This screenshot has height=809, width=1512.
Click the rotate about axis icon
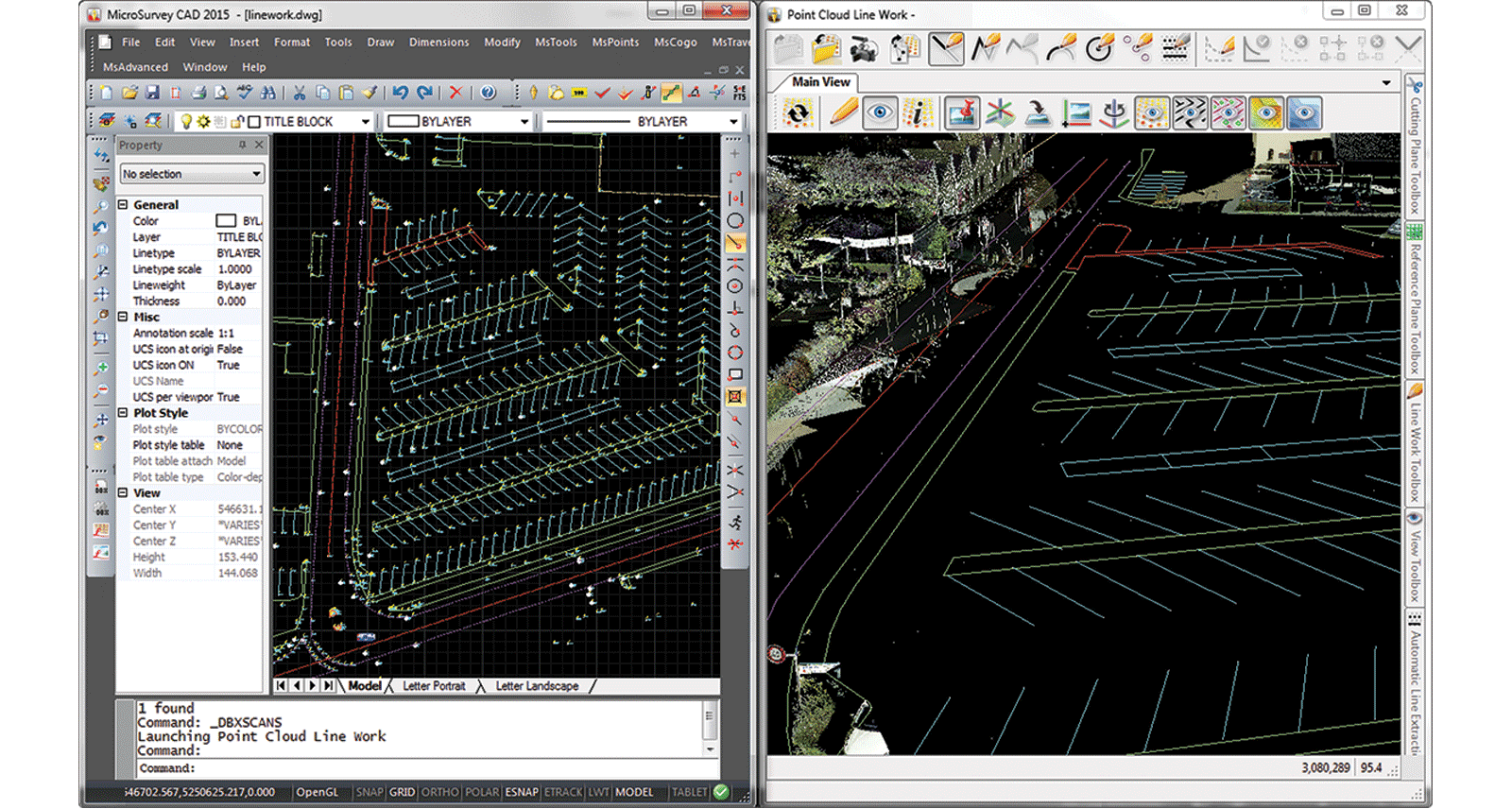coord(1115,113)
